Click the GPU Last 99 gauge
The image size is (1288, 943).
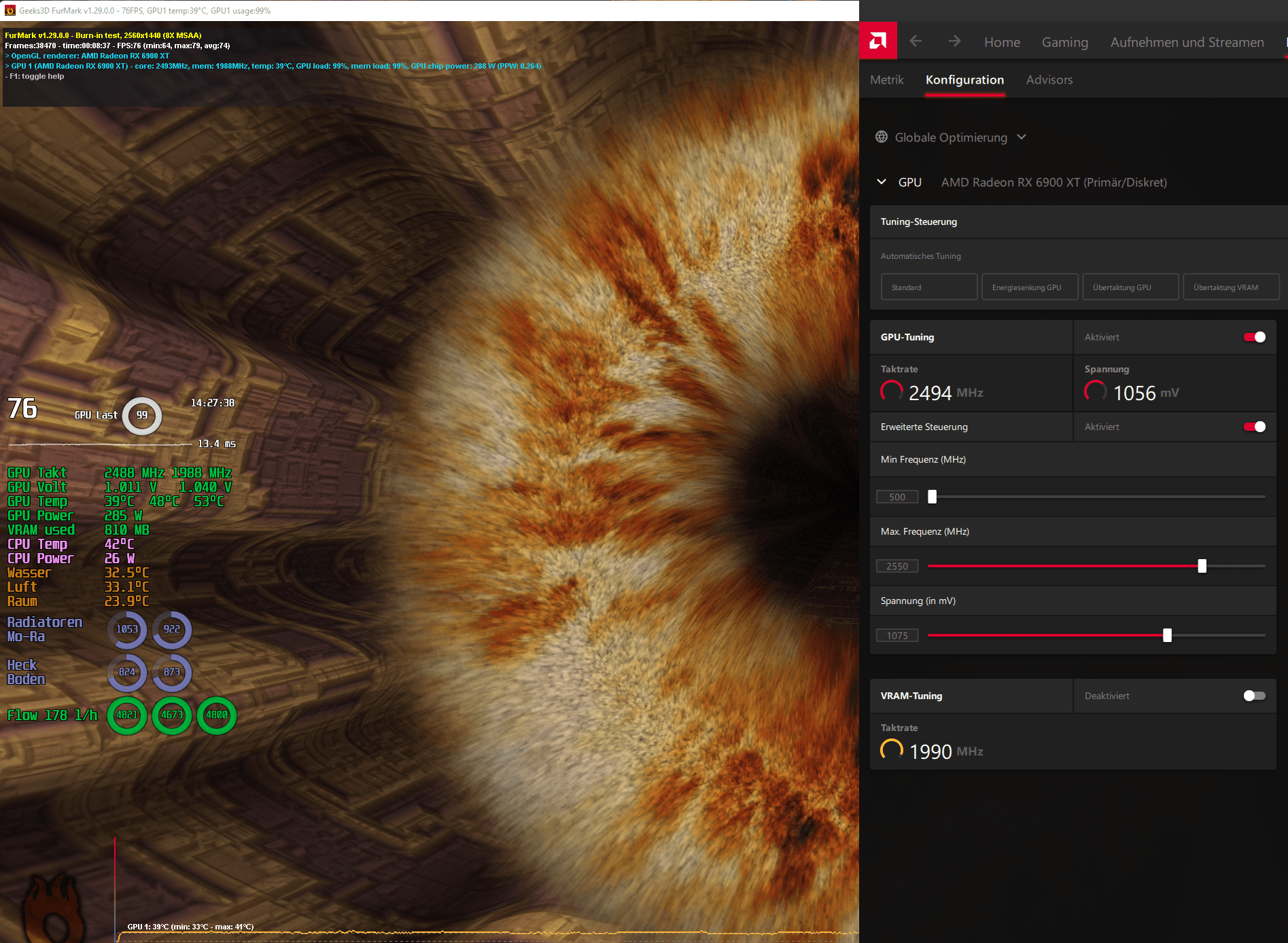pos(141,415)
